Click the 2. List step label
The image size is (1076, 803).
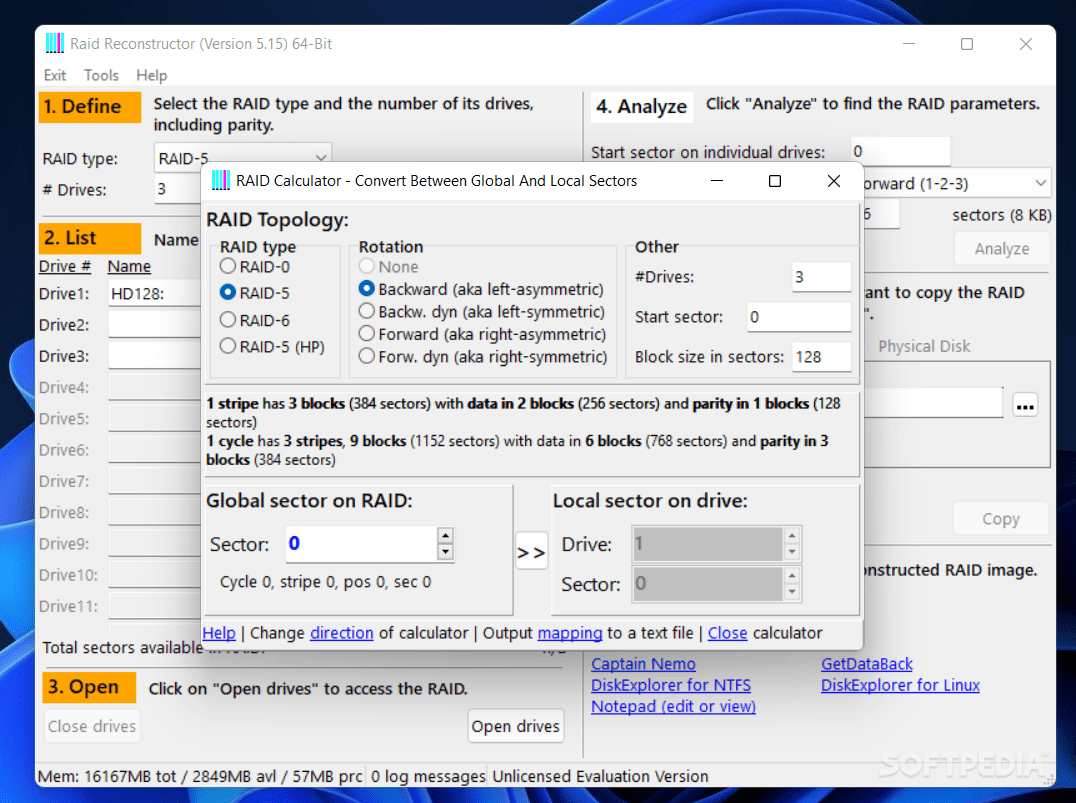pos(90,238)
